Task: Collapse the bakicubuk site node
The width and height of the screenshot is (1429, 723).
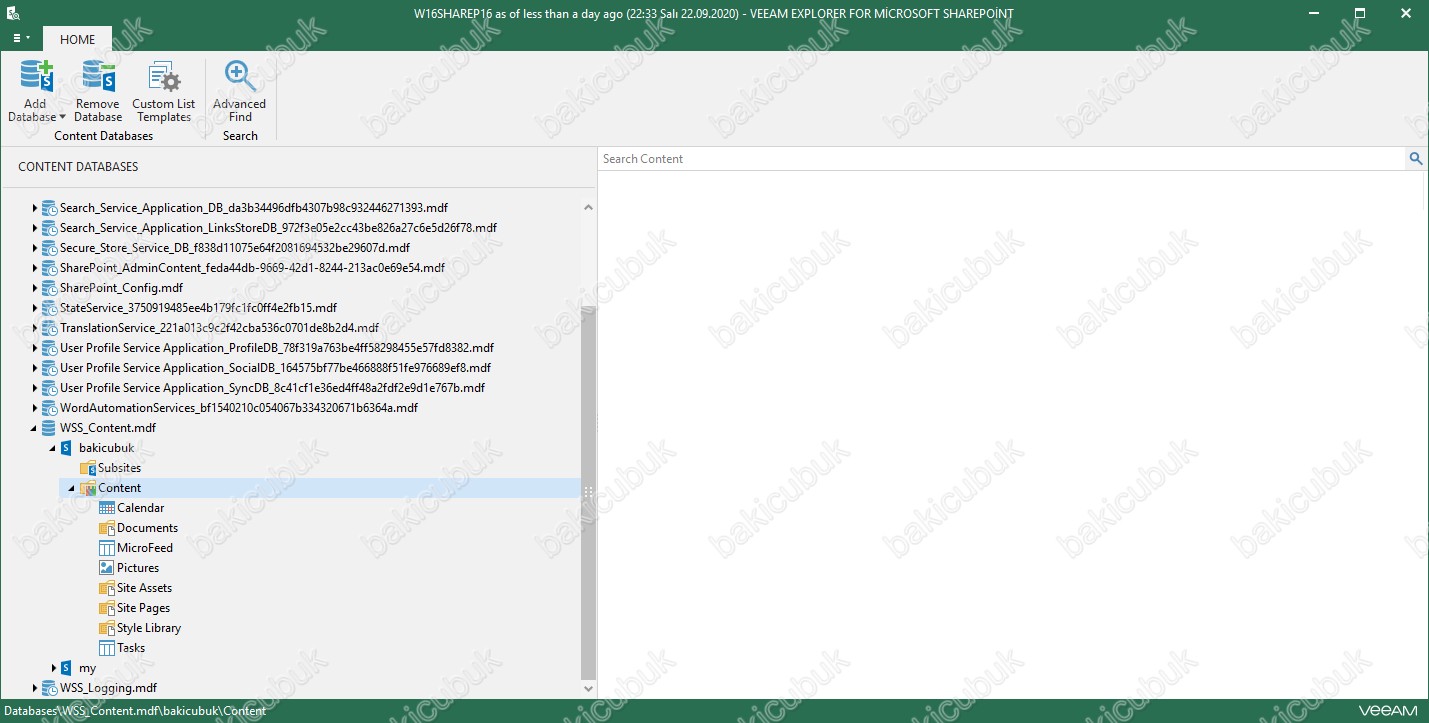Action: point(54,448)
